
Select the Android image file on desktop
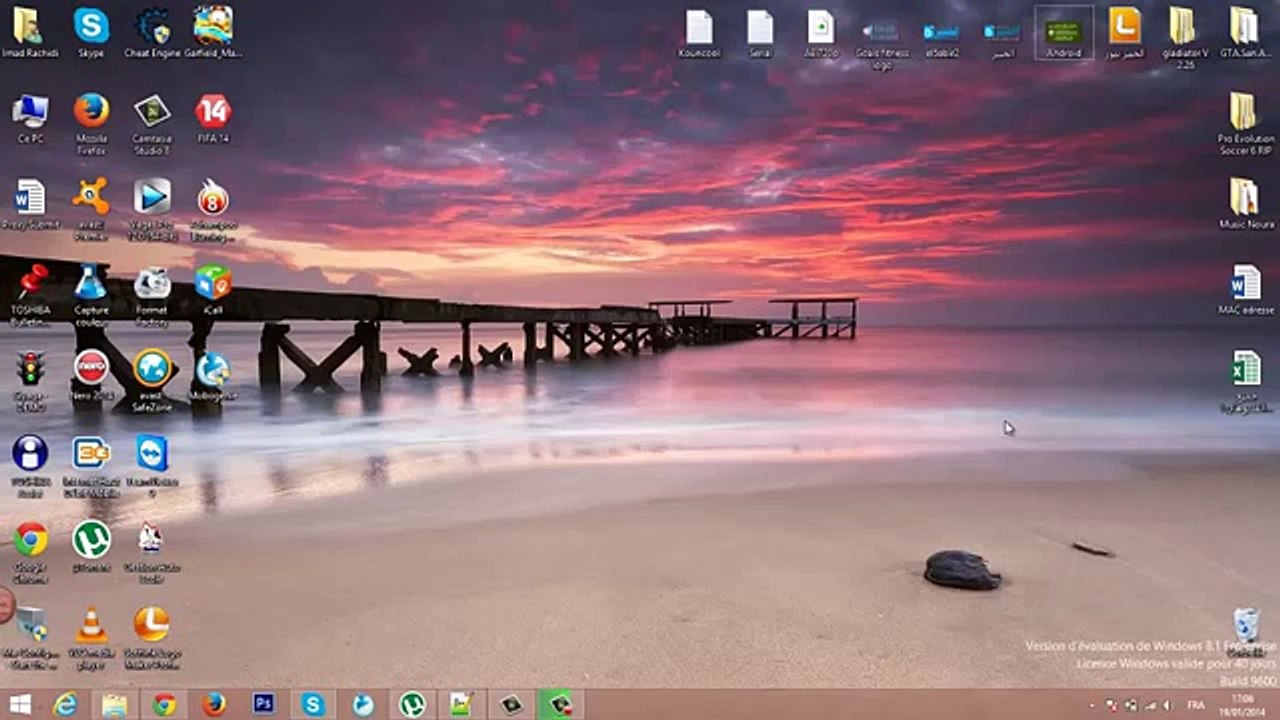coord(1063,32)
